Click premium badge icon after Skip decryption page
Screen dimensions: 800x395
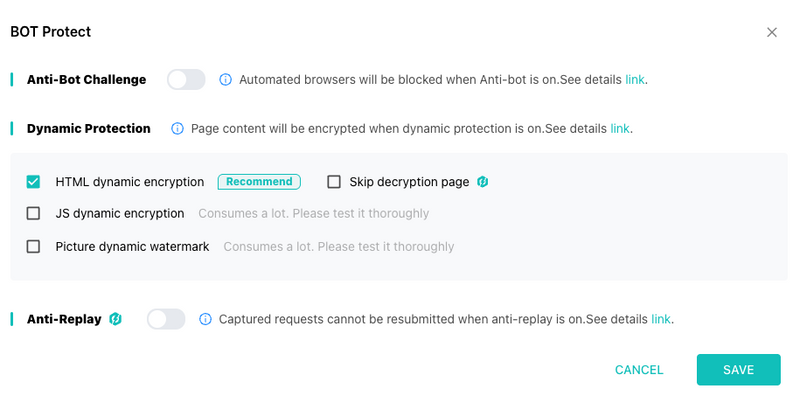[x=483, y=182]
